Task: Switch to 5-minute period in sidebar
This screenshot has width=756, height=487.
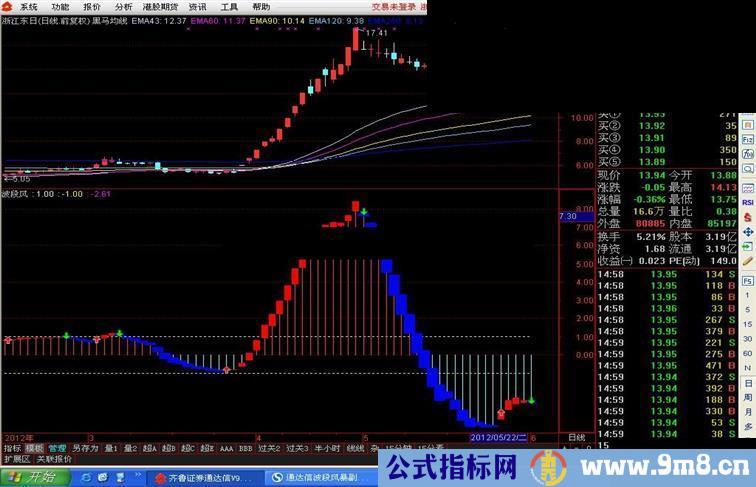Action: pyautogui.click(x=748, y=310)
